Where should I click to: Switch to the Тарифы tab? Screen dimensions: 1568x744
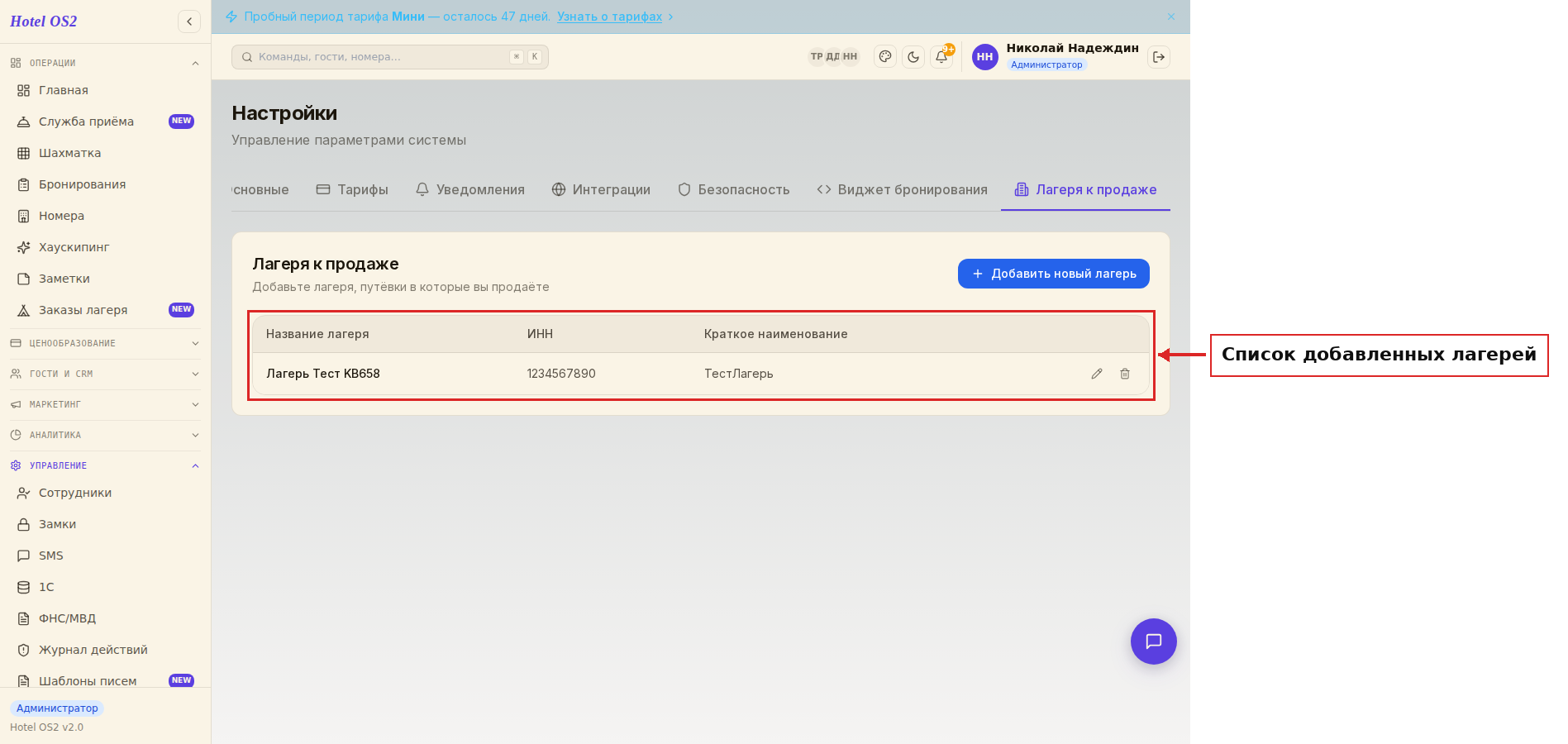coord(352,189)
